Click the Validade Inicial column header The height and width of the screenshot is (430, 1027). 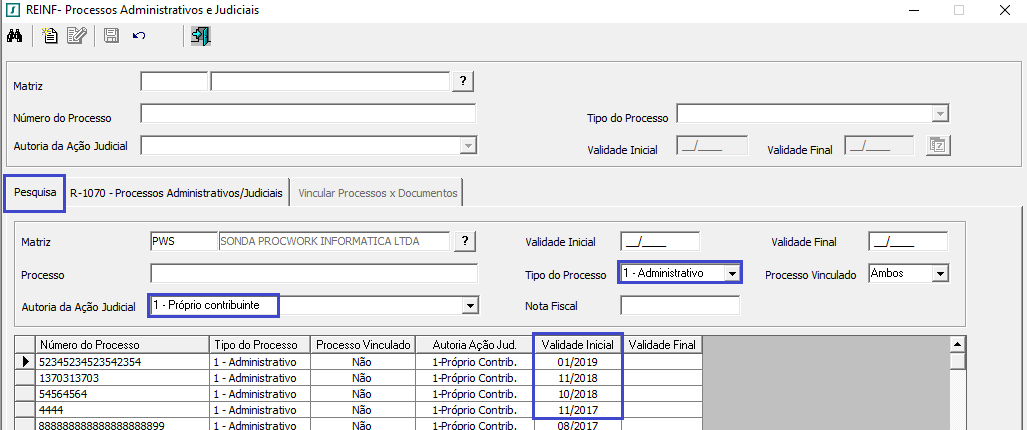pyautogui.click(x=577, y=345)
